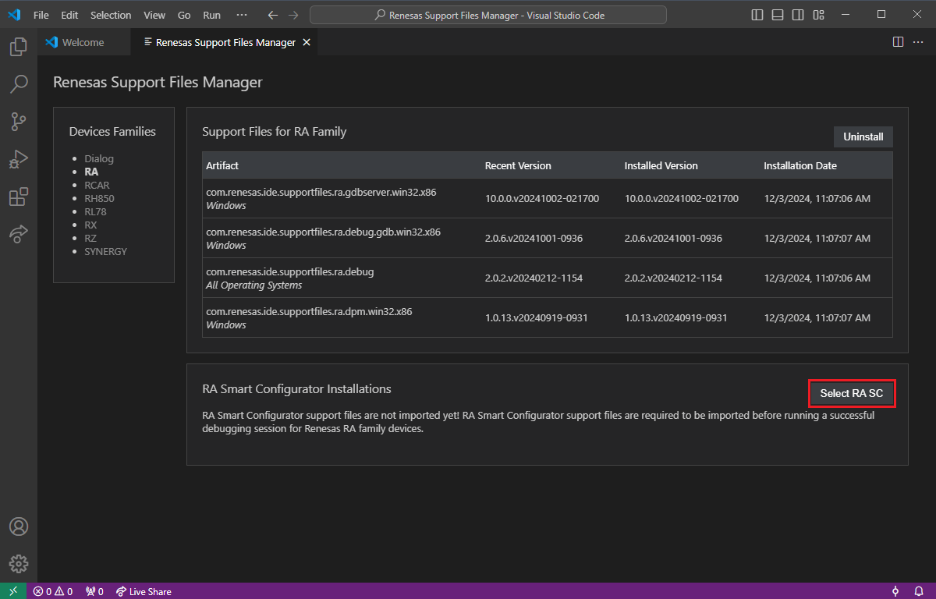Image resolution: width=936 pixels, height=599 pixels.
Task: Open the Extensions view icon
Action: point(18,197)
